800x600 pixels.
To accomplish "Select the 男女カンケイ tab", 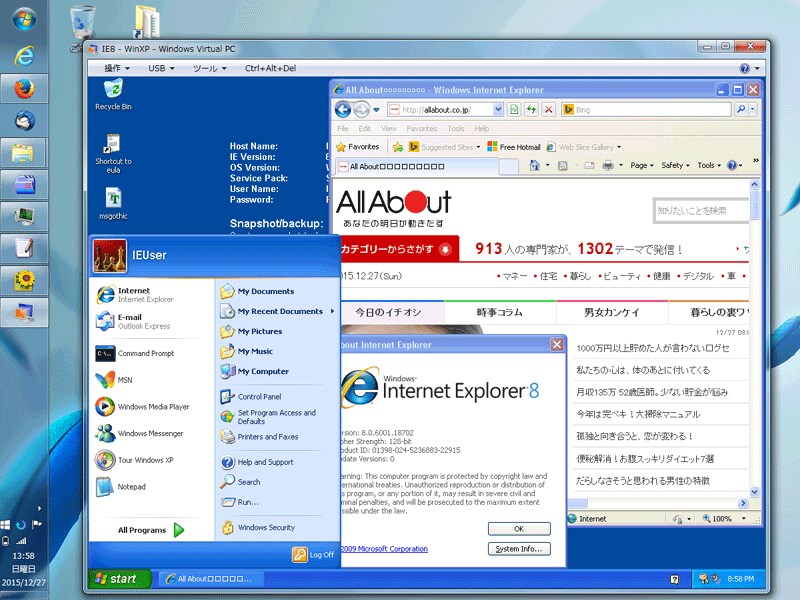I will click(x=612, y=312).
